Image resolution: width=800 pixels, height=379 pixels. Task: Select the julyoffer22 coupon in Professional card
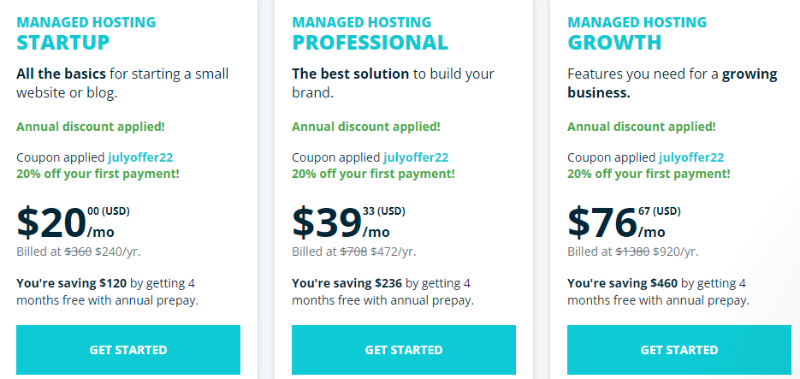coord(416,158)
